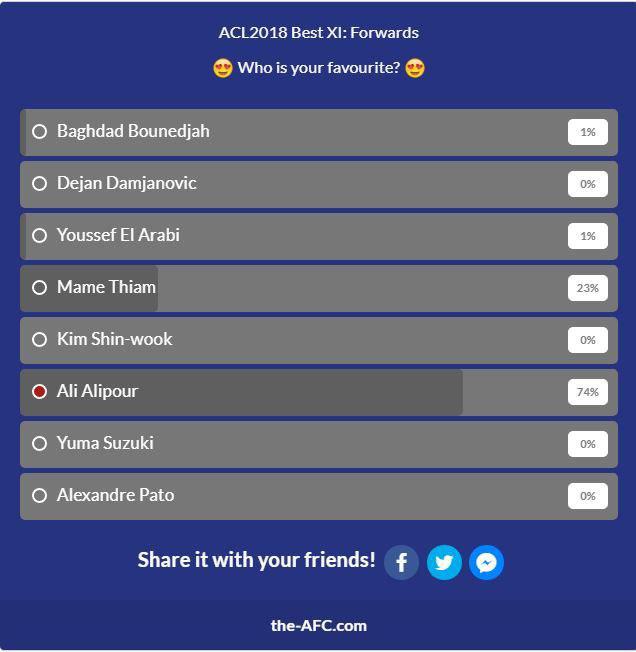Click the Alexandre Pato name label

click(x=115, y=495)
